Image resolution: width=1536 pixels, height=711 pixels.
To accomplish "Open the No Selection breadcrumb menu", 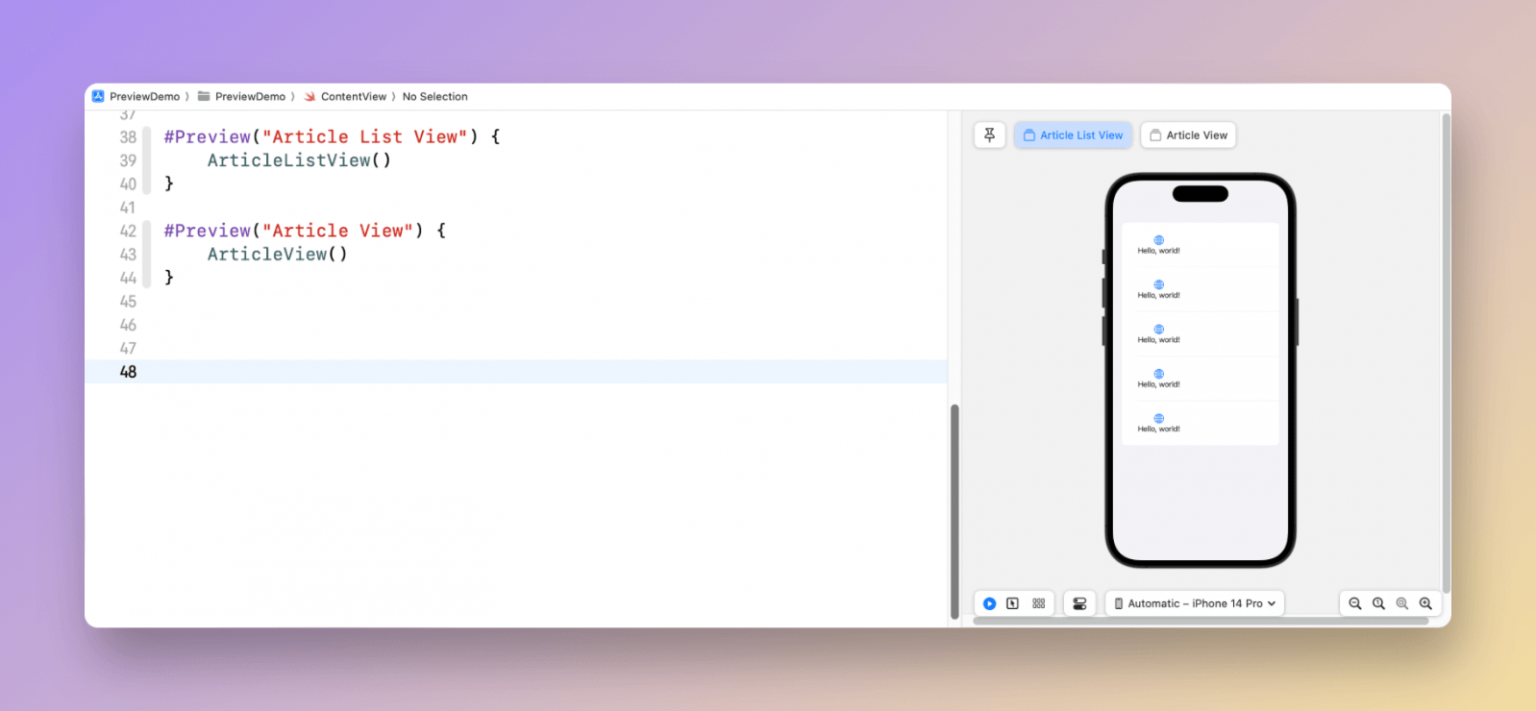I will tap(435, 96).
